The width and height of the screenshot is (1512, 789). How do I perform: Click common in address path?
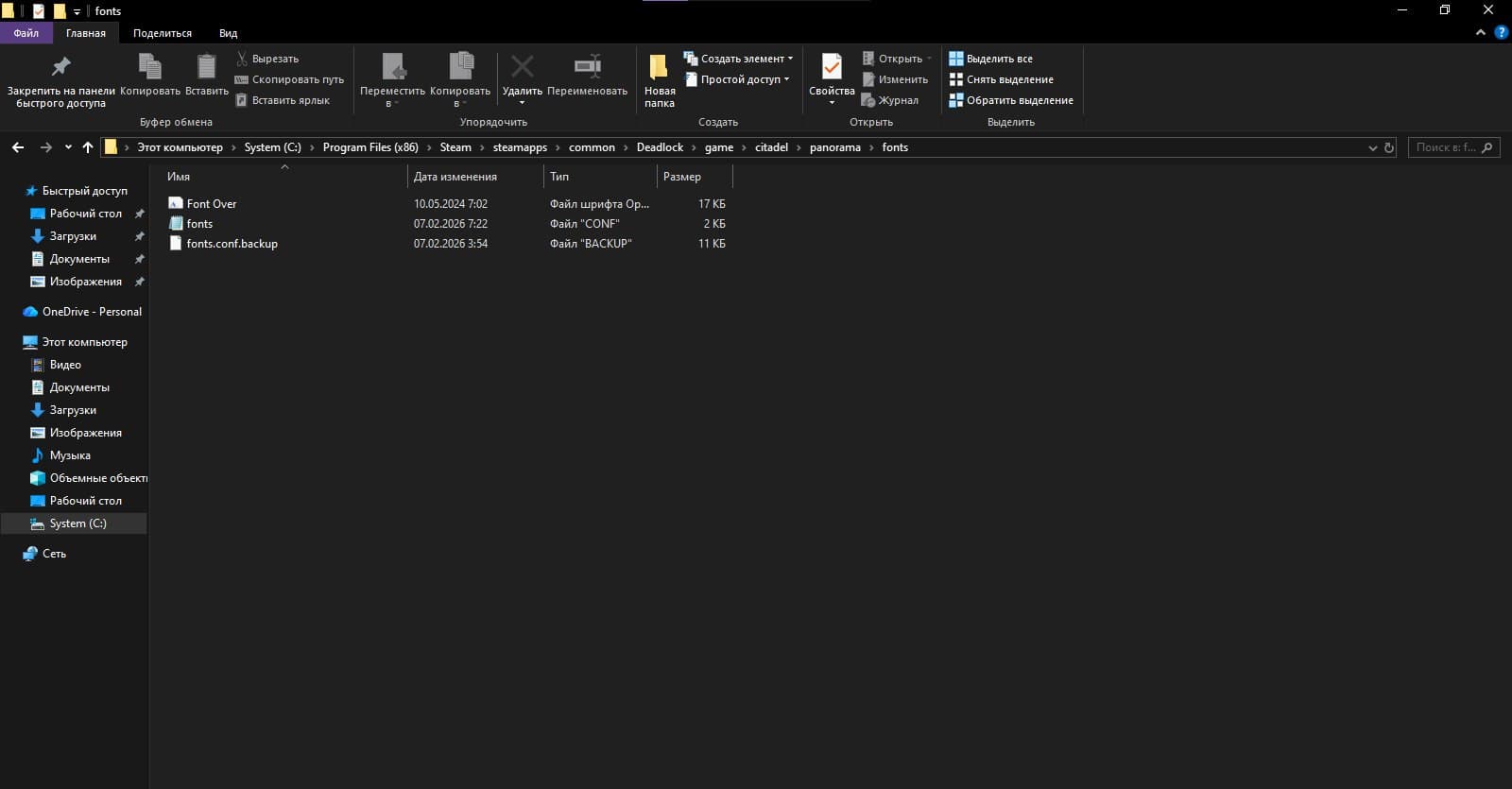tap(592, 147)
